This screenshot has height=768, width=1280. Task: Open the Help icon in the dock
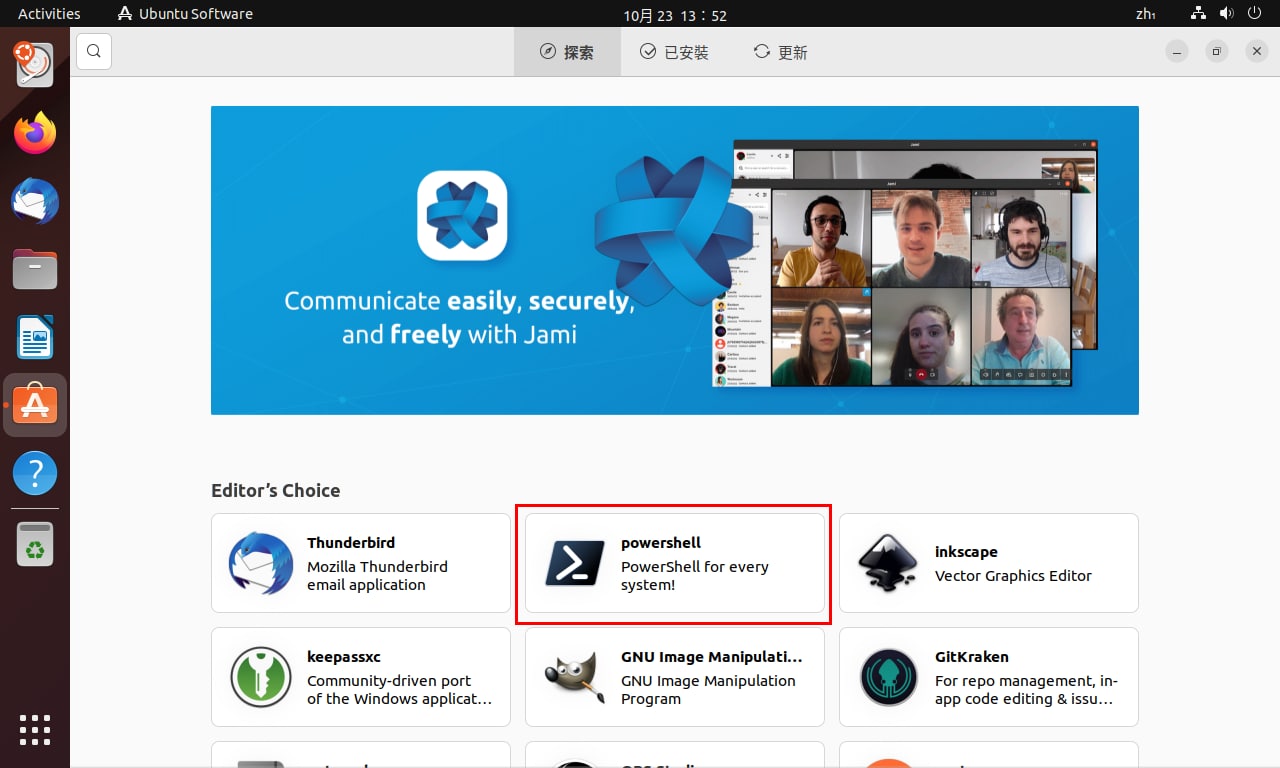35,473
